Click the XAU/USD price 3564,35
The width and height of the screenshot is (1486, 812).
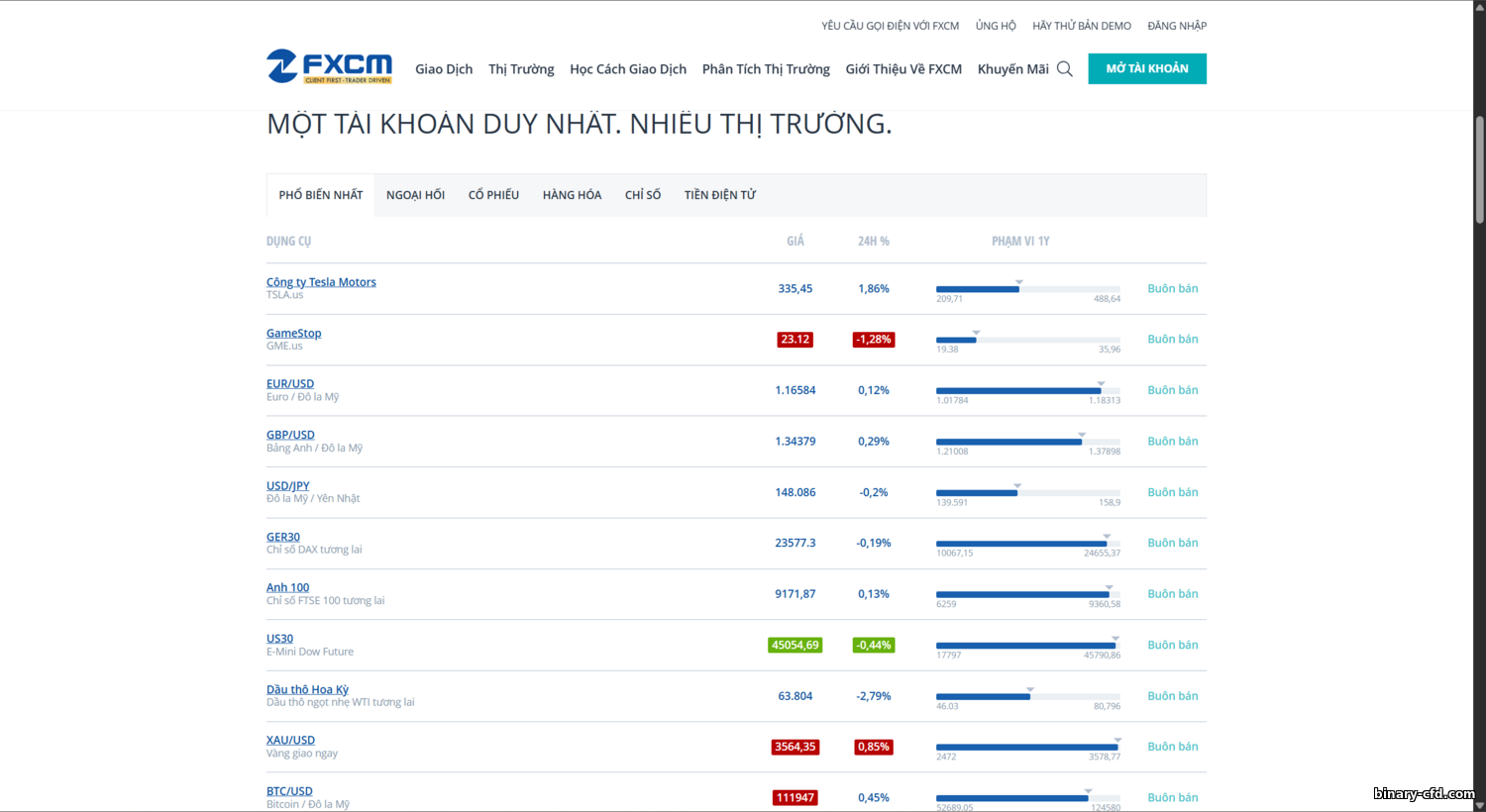coord(796,747)
